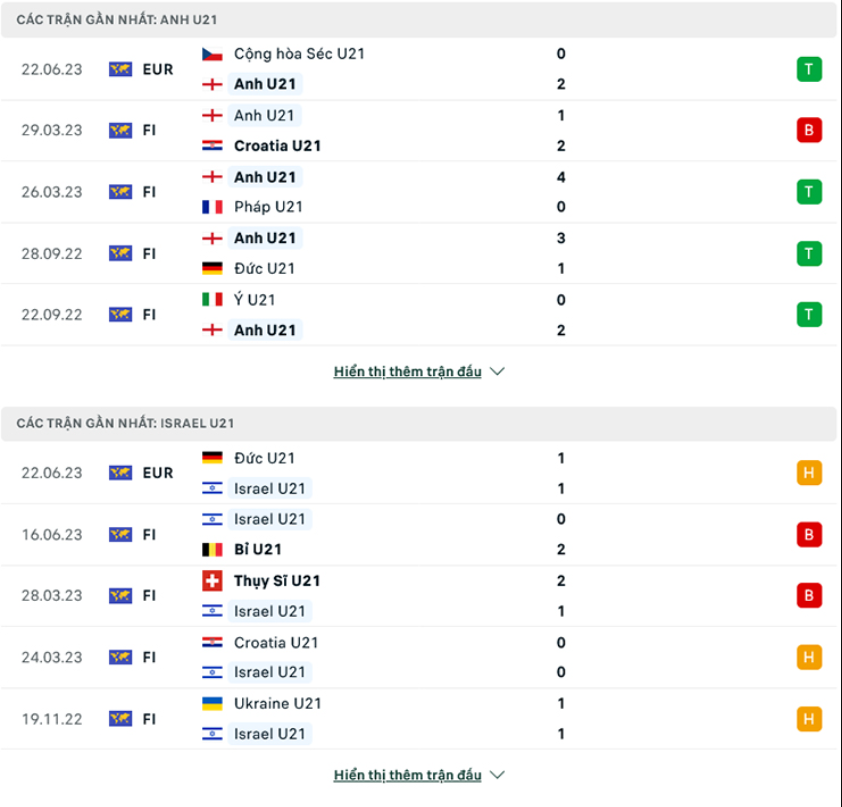Select the Czech Republic flag icon
This screenshot has height=807, width=842.
coord(212,53)
